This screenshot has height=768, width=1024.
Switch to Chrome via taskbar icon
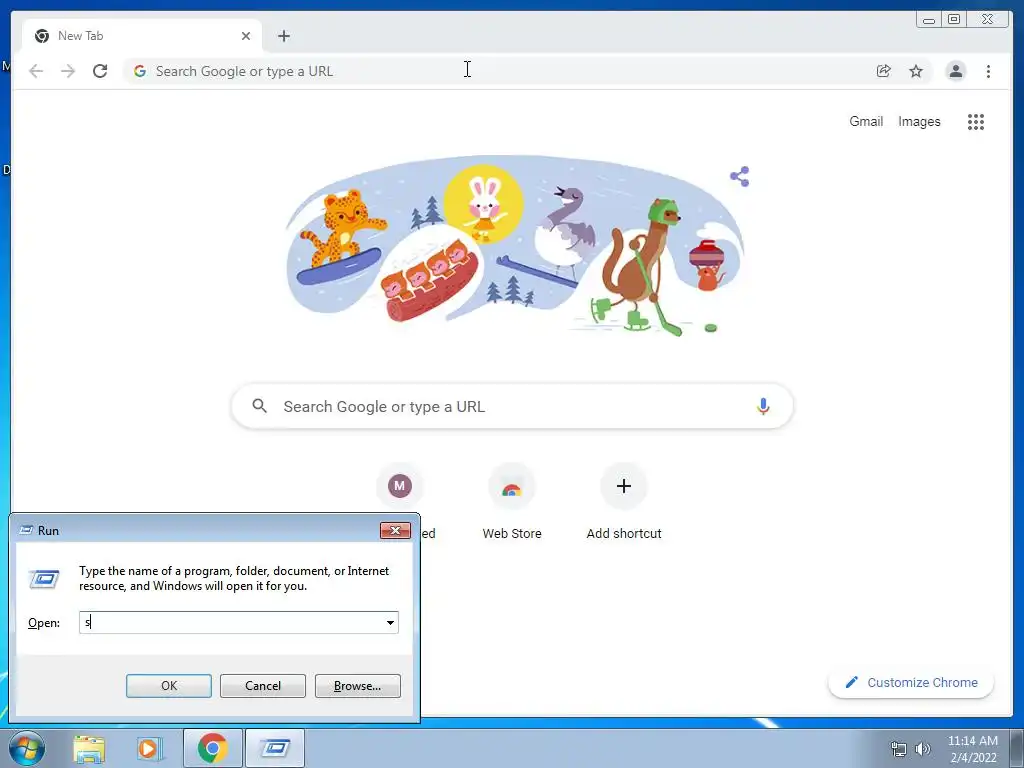(x=213, y=748)
